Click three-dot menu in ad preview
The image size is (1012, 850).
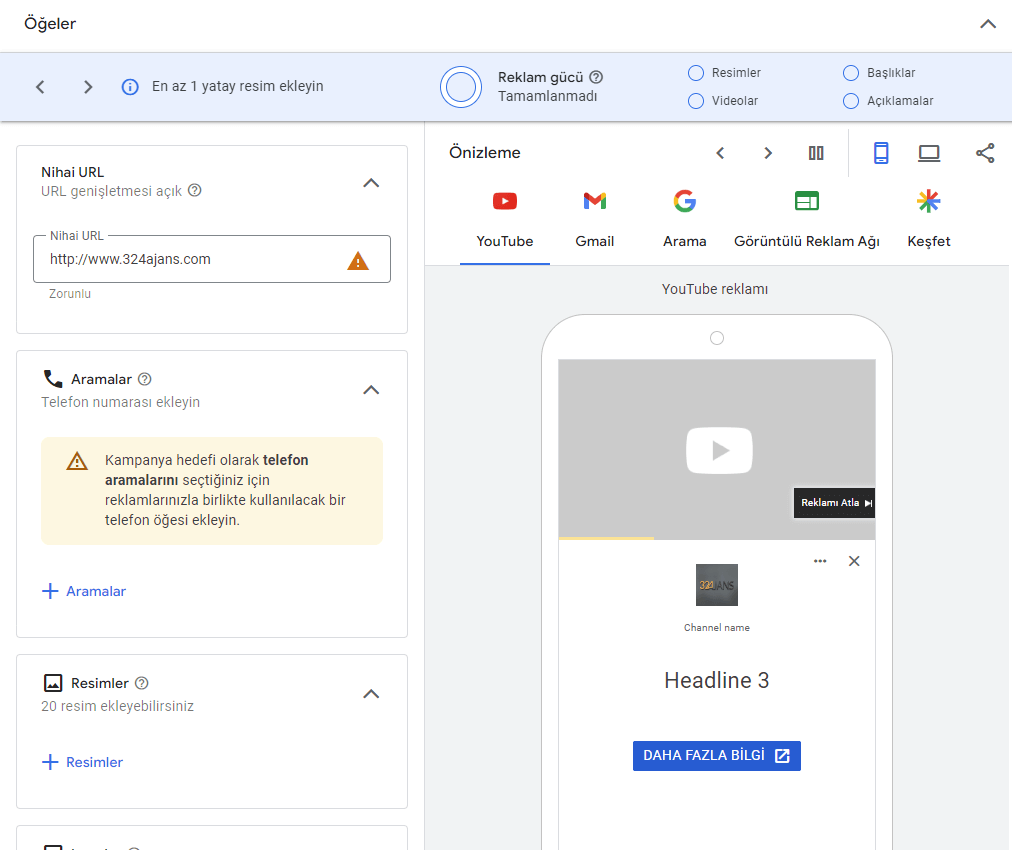click(x=820, y=561)
